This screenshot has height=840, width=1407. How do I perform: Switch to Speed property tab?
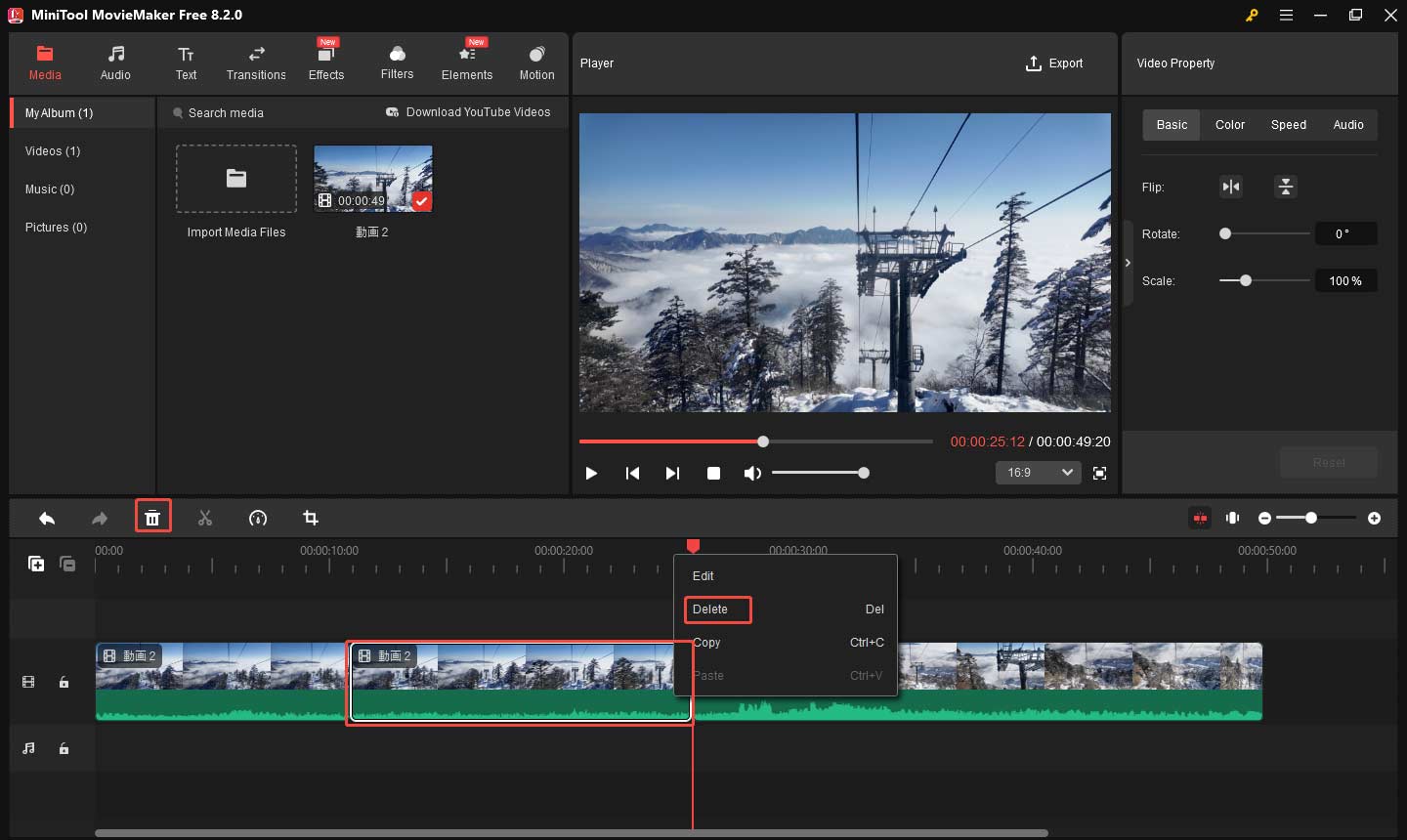[x=1289, y=125]
